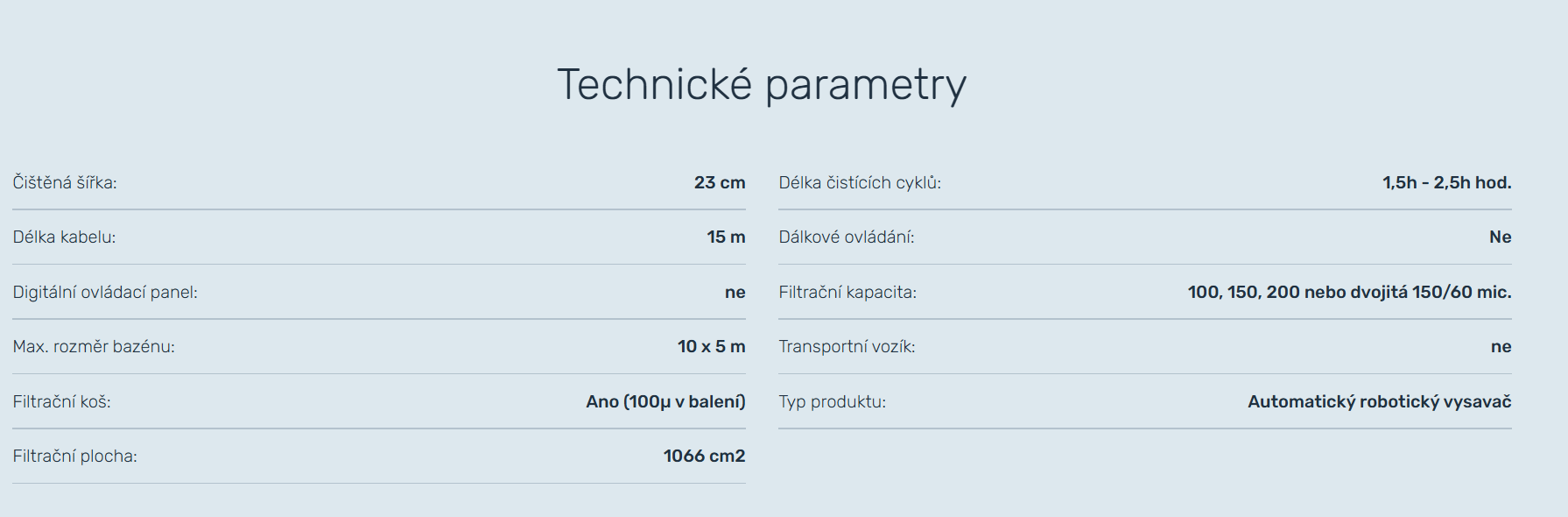The width and height of the screenshot is (1568, 517).
Task: Select the 23 cm value
Action: [720, 182]
